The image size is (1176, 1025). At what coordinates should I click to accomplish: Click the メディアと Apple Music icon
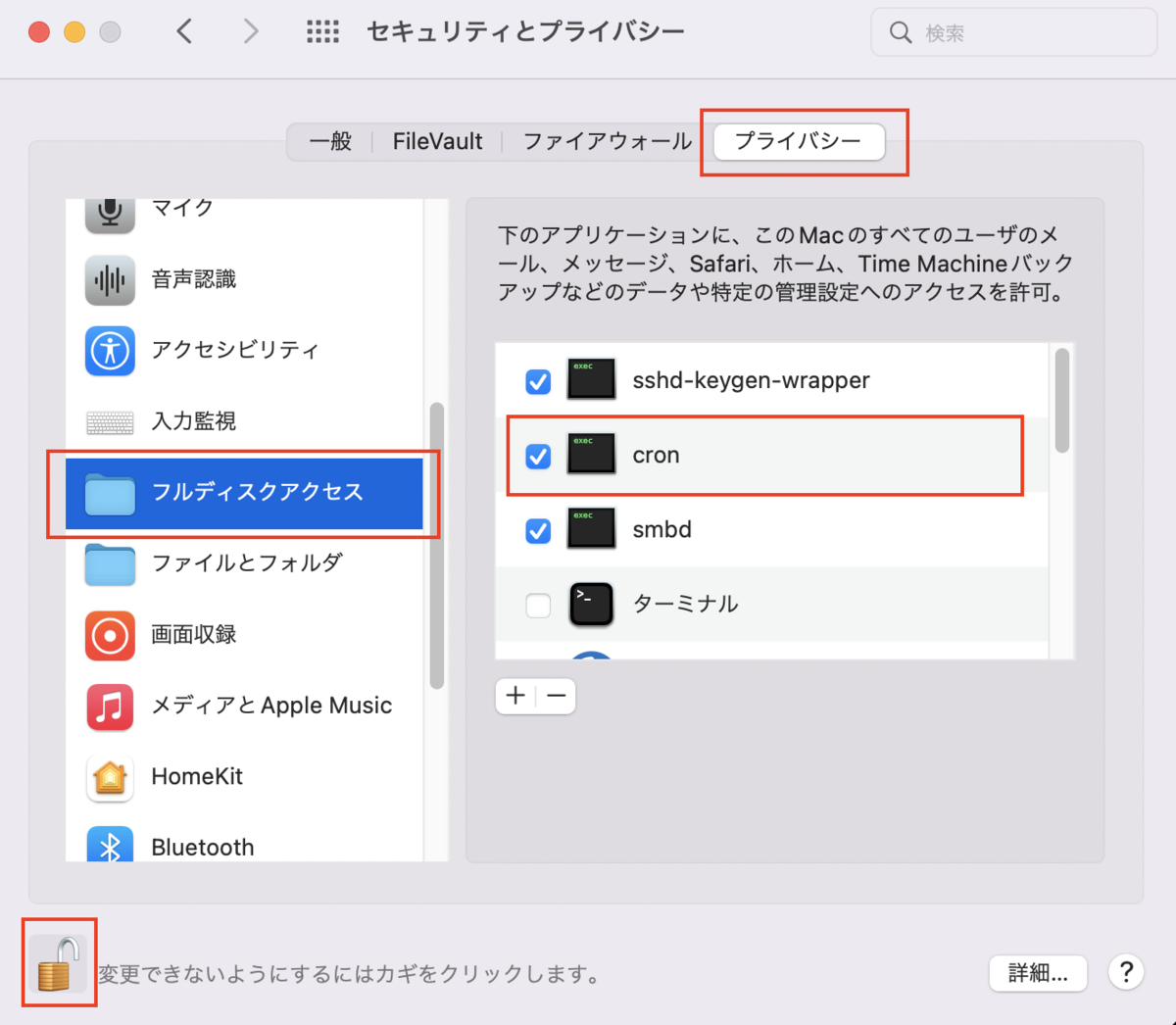click(x=110, y=707)
